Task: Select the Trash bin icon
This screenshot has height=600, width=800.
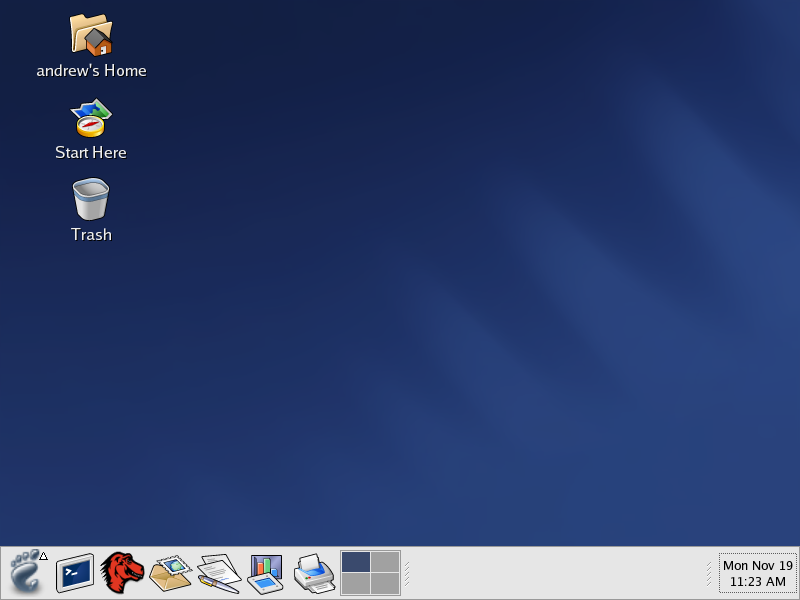Action: [91, 199]
